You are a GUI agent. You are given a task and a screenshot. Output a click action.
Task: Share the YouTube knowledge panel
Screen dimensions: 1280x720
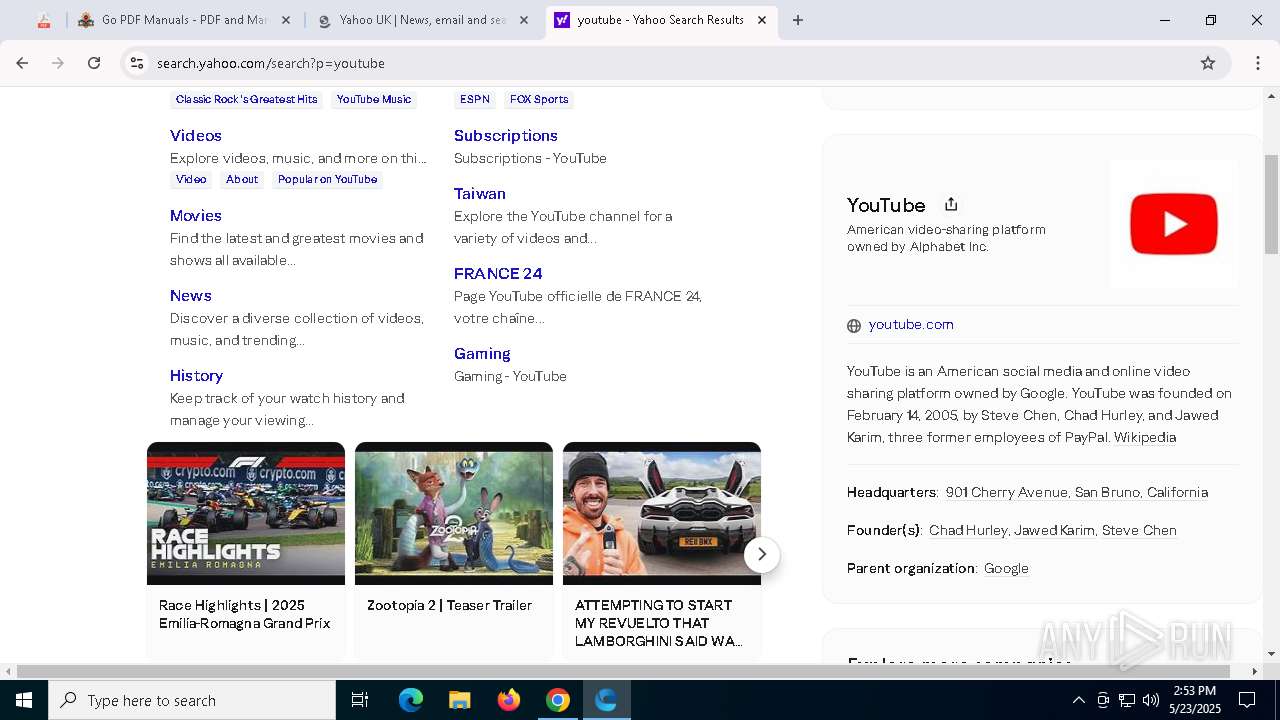tap(951, 204)
